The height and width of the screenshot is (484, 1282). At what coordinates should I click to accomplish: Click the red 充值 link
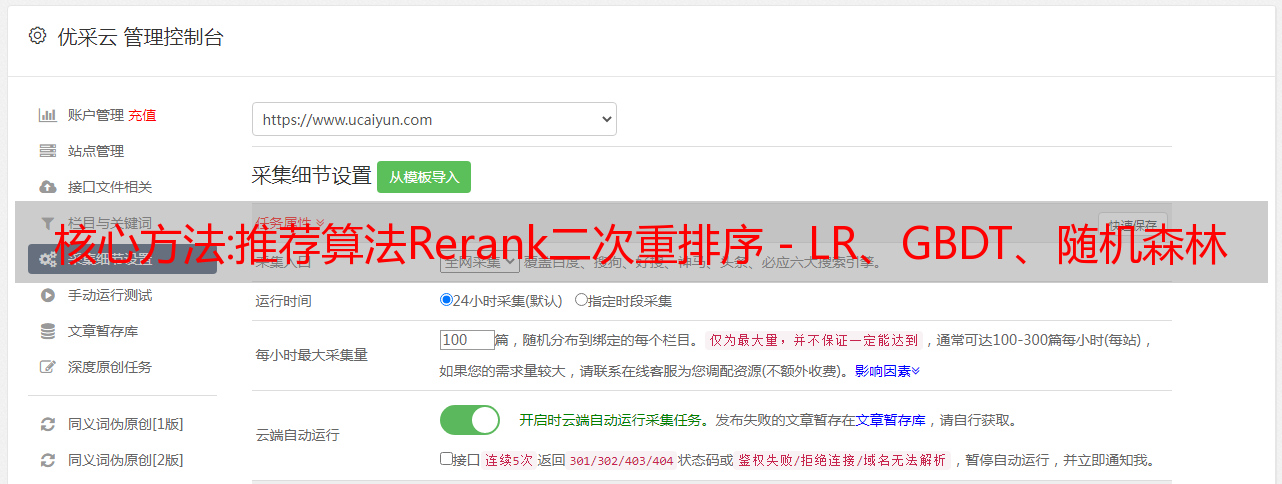[x=142, y=115]
